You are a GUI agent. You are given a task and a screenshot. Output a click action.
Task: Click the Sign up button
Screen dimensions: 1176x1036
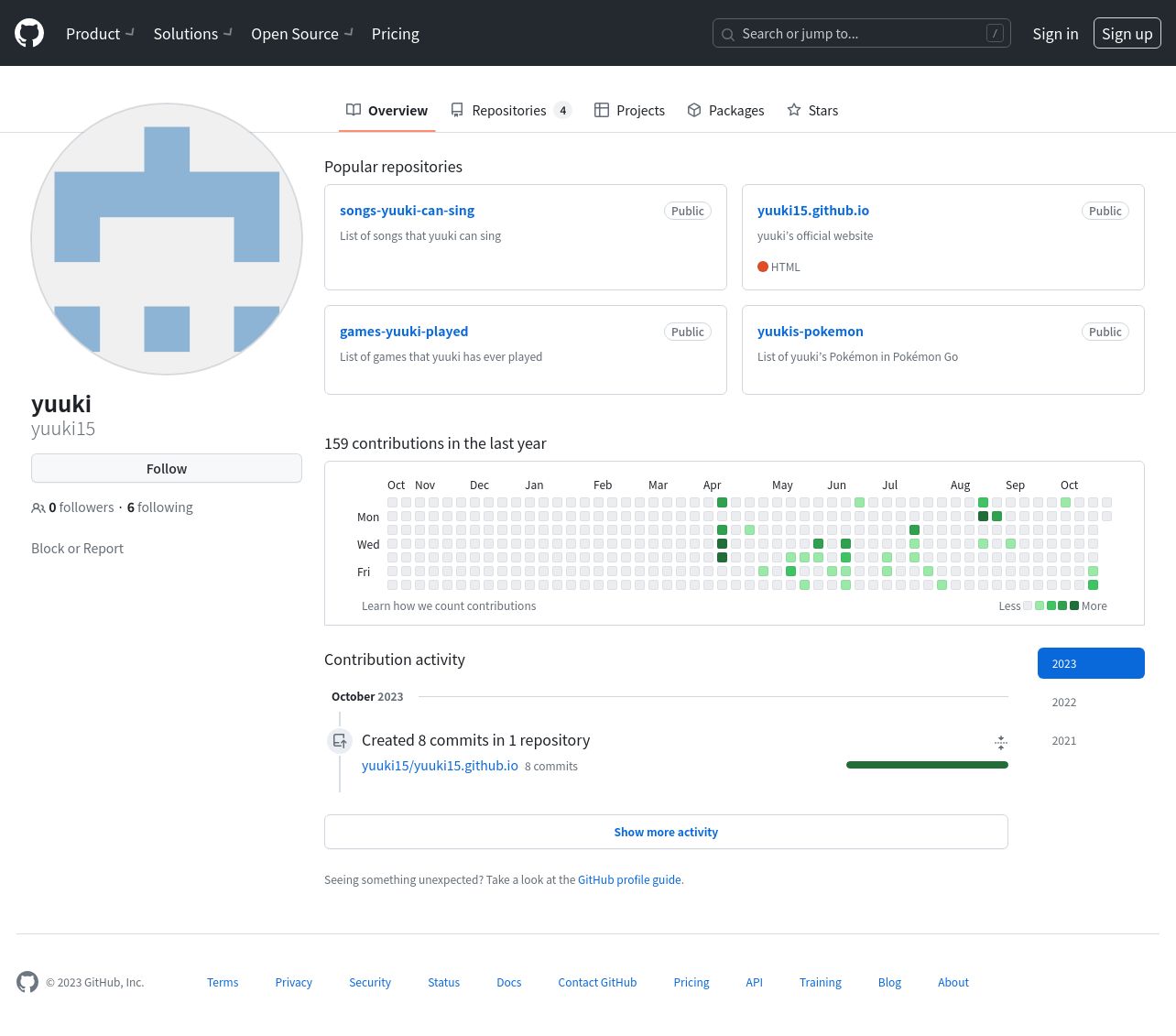coord(1127,34)
